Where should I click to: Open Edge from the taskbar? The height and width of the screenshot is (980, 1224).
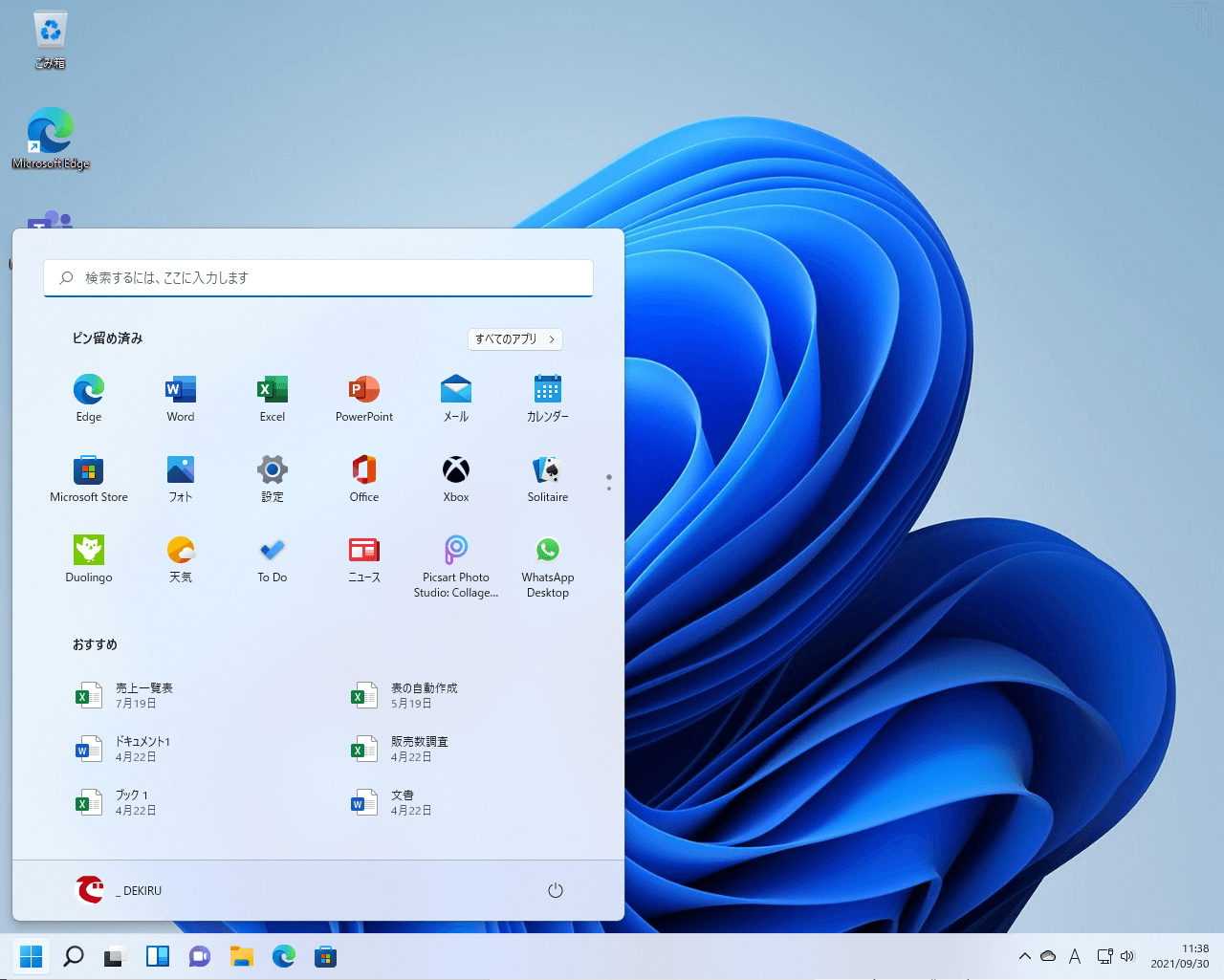(x=284, y=956)
